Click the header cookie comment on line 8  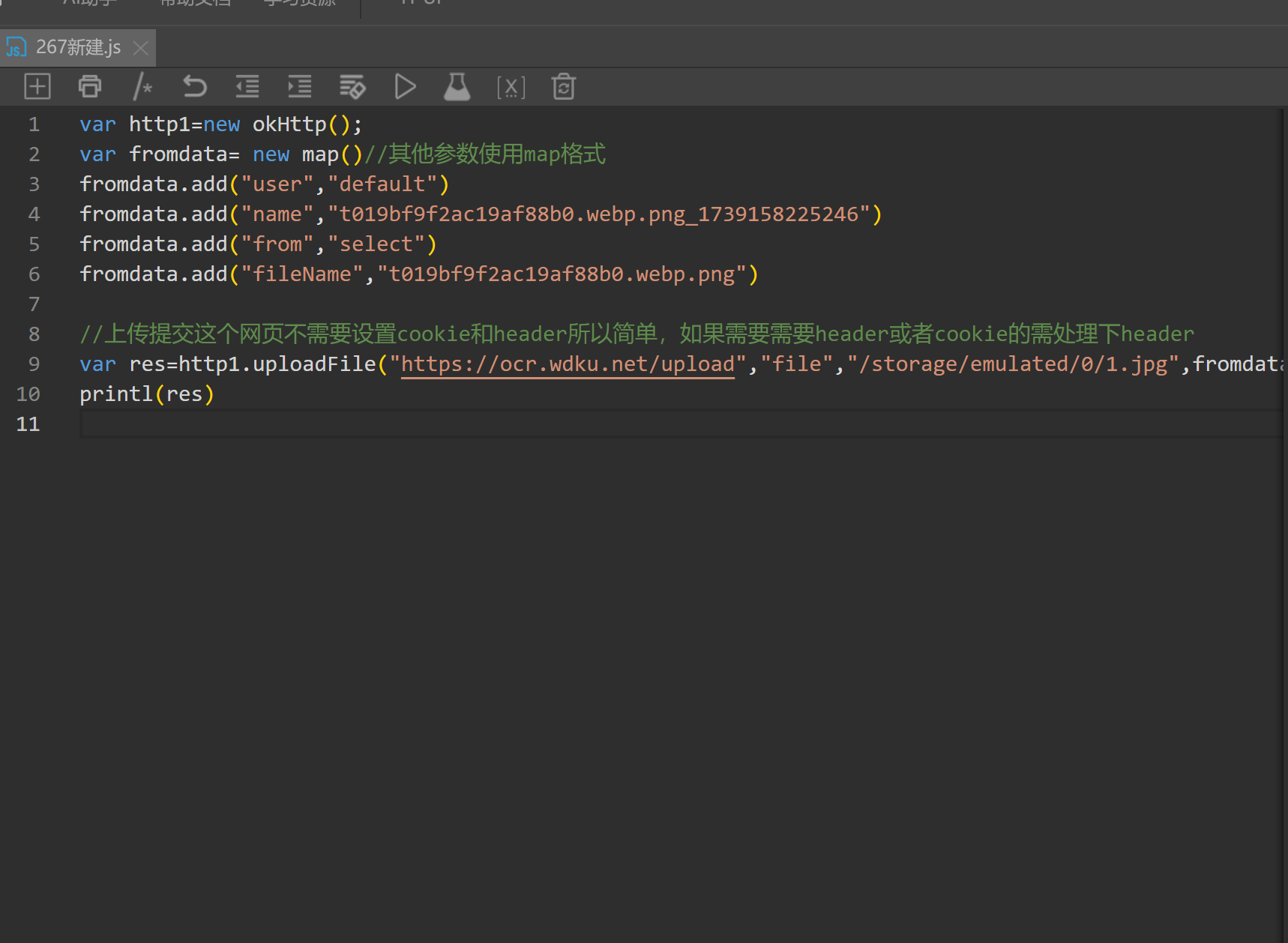click(x=637, y=334)
